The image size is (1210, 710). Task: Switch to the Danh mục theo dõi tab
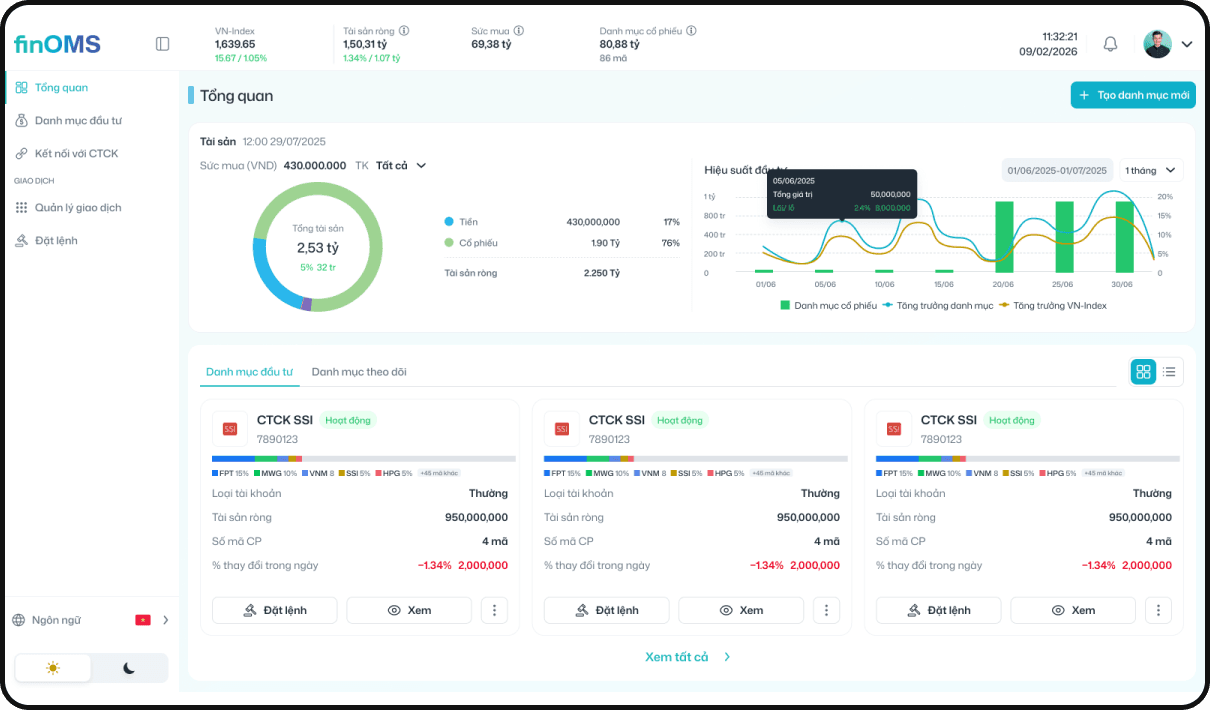[360, 371]
